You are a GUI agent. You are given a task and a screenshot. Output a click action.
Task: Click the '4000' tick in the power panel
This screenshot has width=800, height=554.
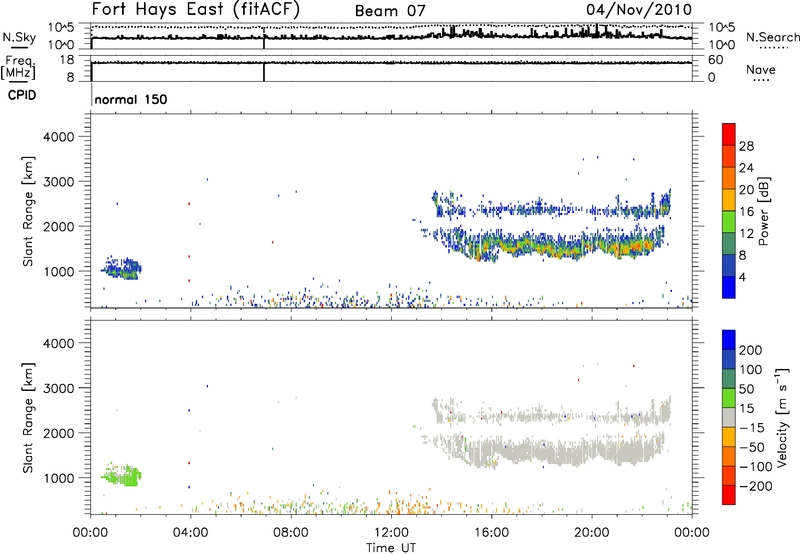pyautogui.click(x=59, y=137)
